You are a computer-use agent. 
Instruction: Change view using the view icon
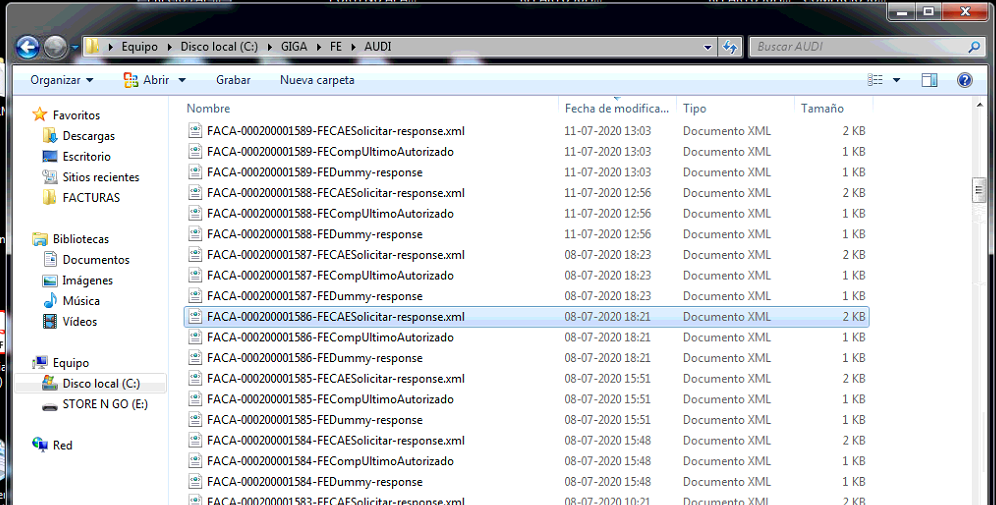coord(875,80)
